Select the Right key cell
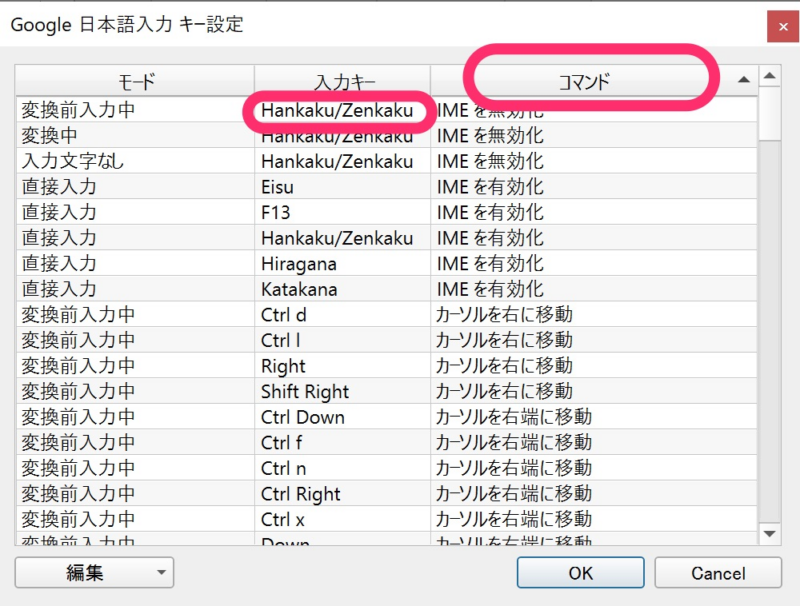 (x=342, y=366)
